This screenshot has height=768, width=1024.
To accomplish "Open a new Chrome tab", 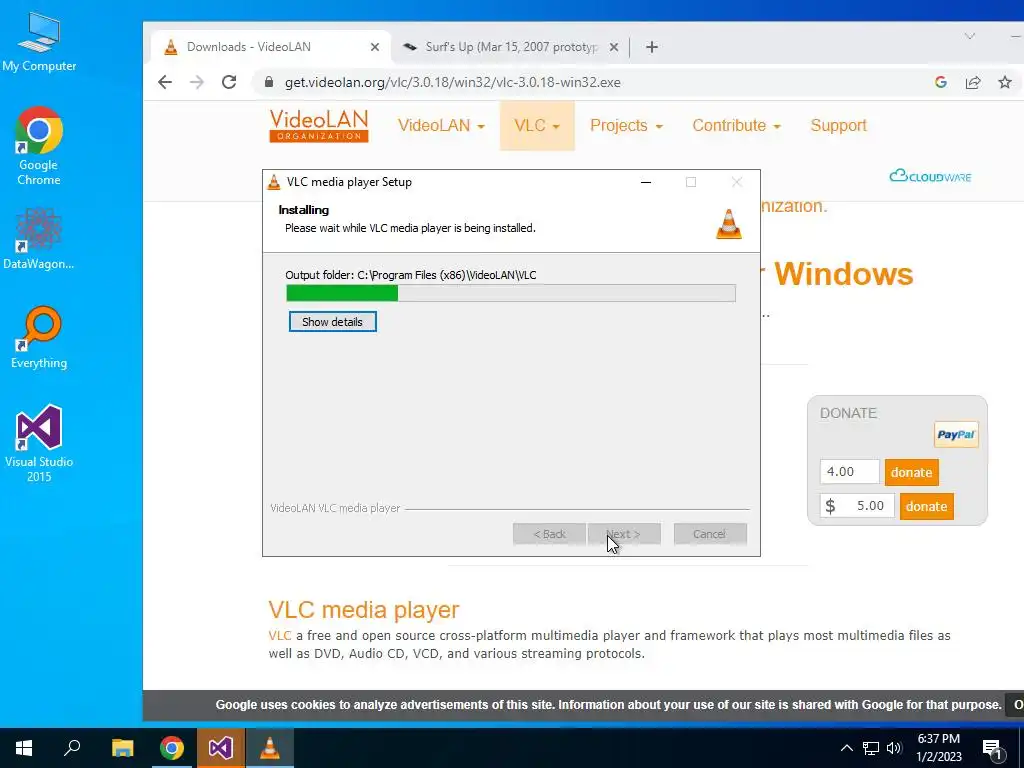I will pos(652,47).
